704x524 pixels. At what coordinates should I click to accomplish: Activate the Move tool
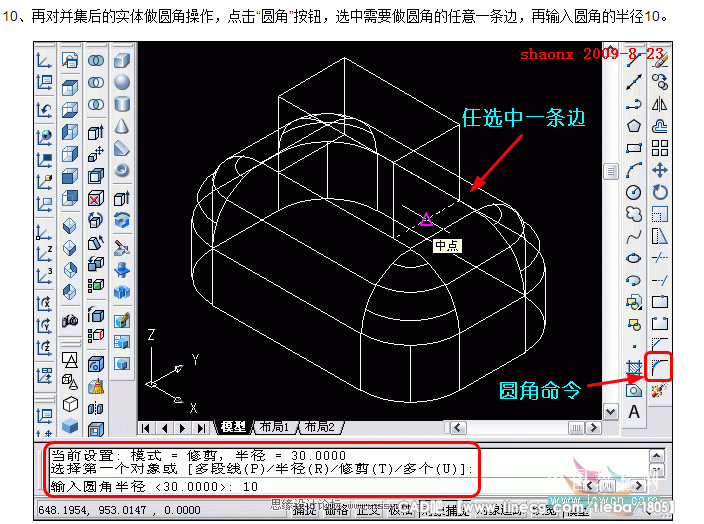(x=659, y=170)
